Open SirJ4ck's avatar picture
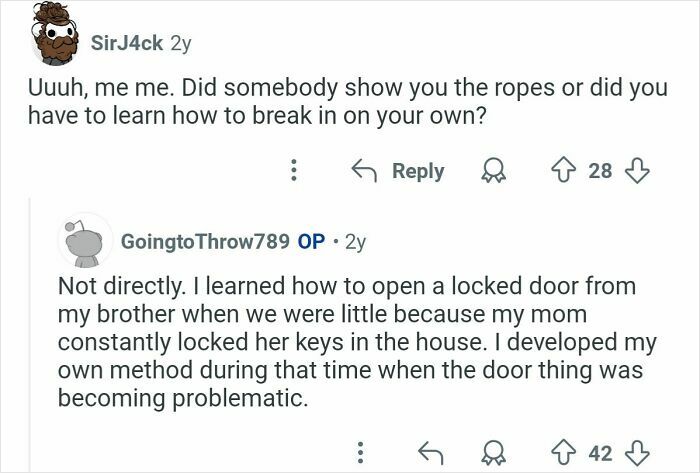Screen dimensions: 700x473 coord(55,34)
